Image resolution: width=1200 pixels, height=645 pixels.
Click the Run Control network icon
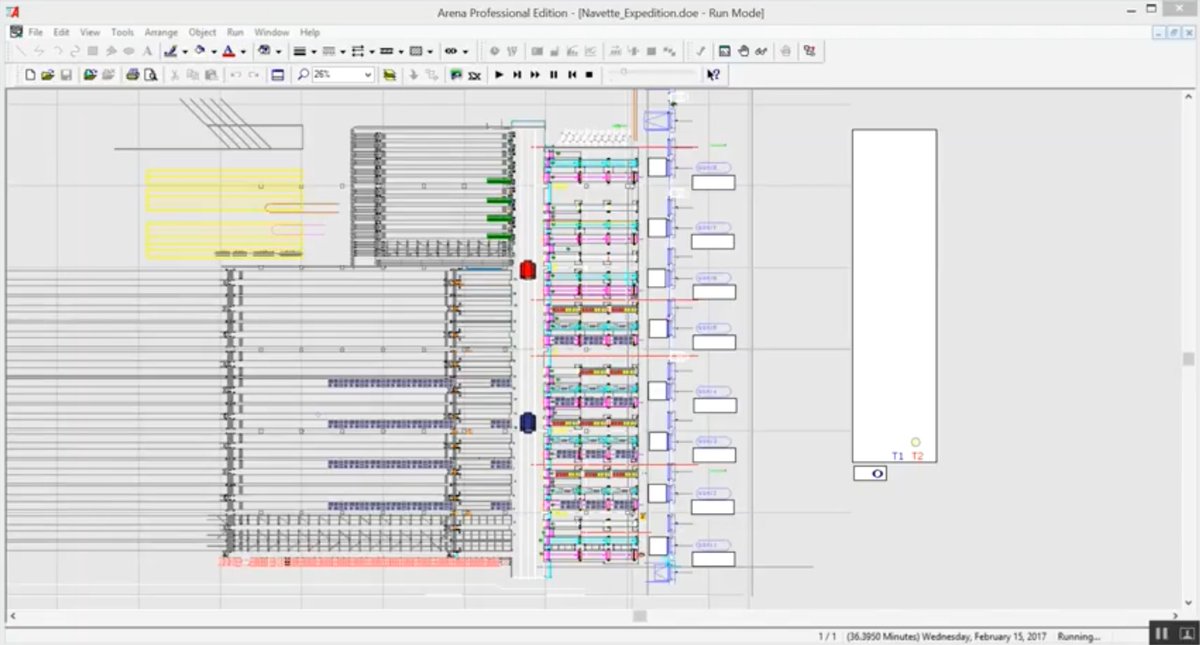809,51
